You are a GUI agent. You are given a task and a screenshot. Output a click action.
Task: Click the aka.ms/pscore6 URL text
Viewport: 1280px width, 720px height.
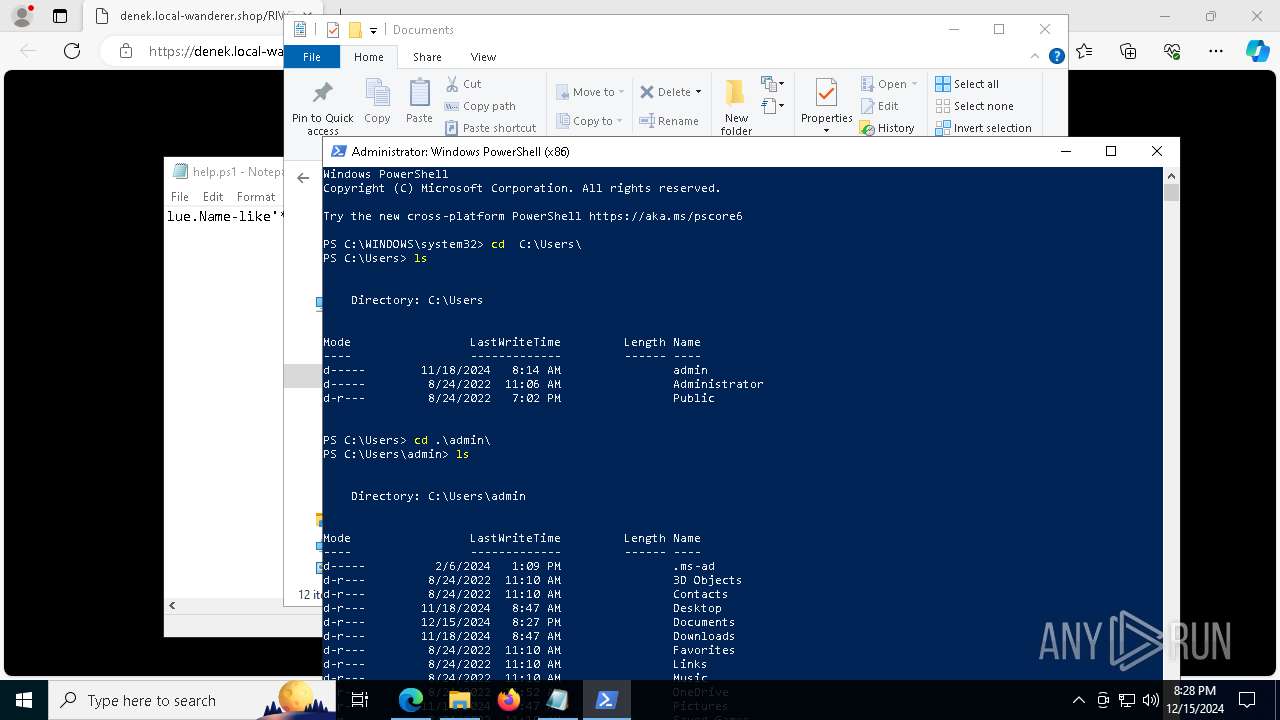tap(665, 216)
